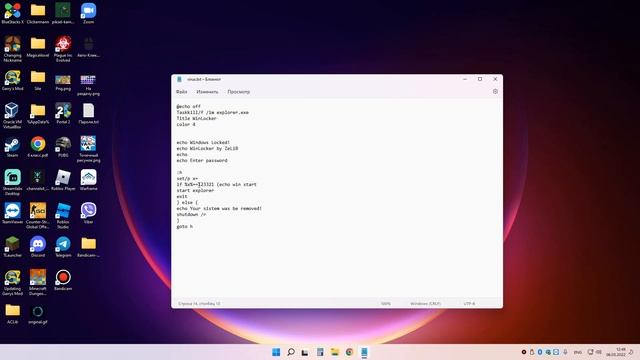The width and height of the screenshot is (640, 360).
Task: Click the microphone icon in the system tray
Action: tap(566, 352)
